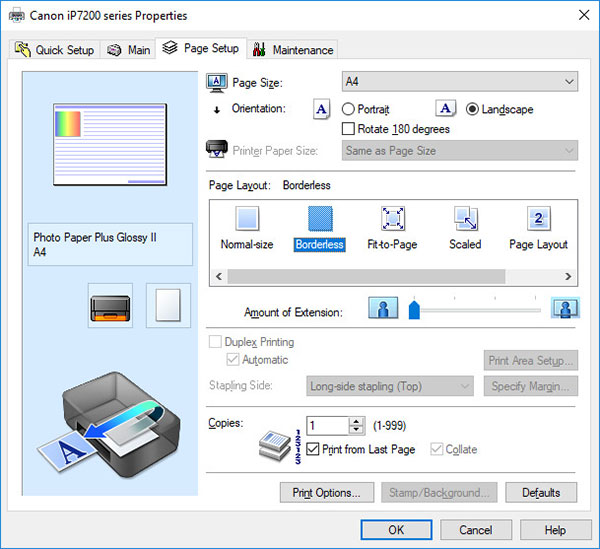Click the page preview thumbnail

click(x=110, y=144)
